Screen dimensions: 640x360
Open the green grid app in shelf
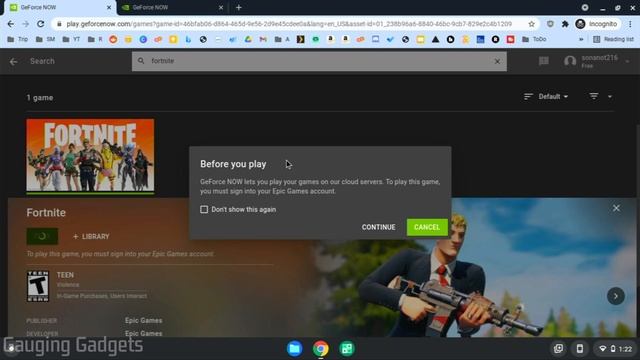[x=347, y=349]
